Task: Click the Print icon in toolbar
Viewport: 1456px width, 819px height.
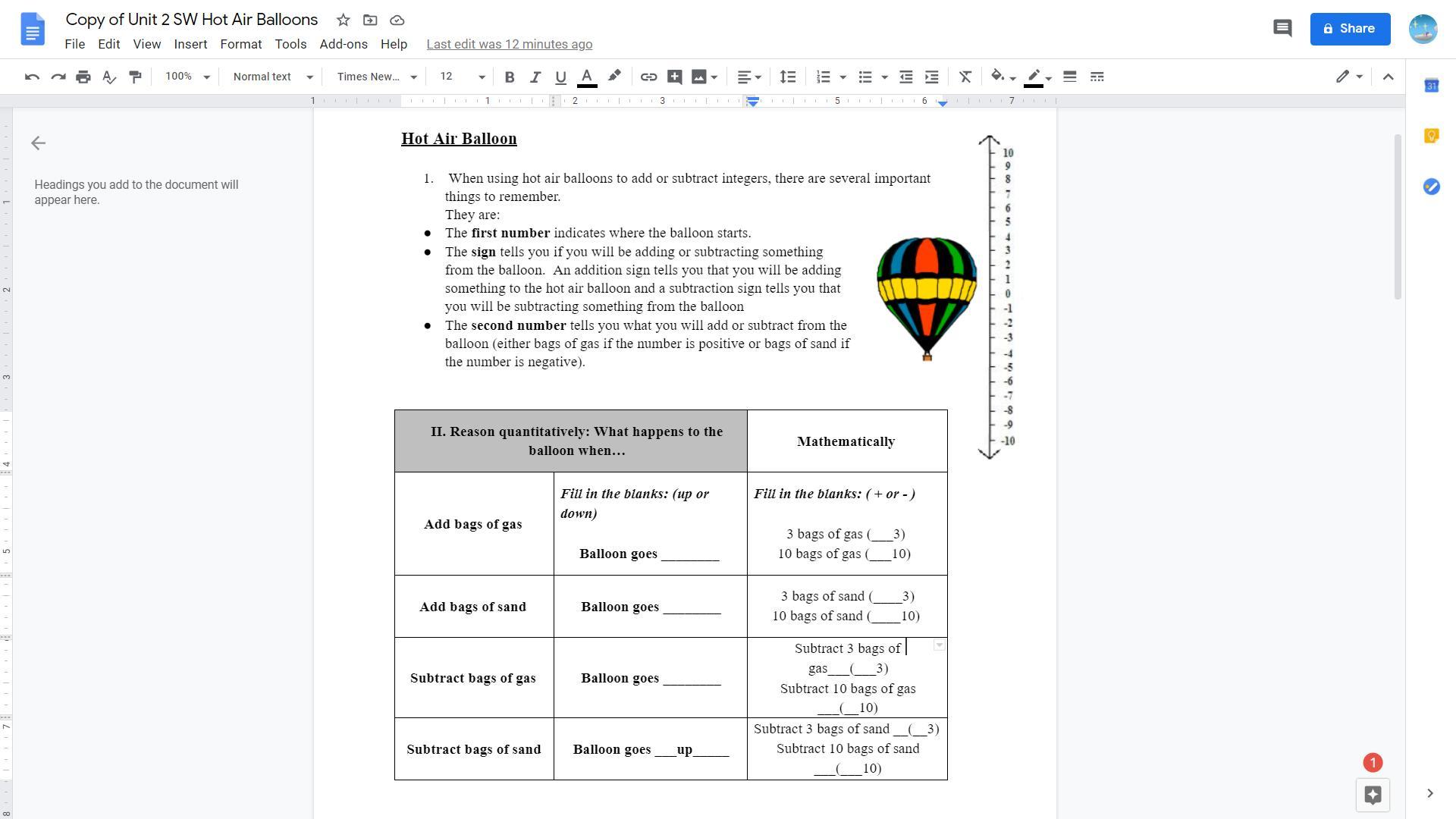Action: [83, 77]
